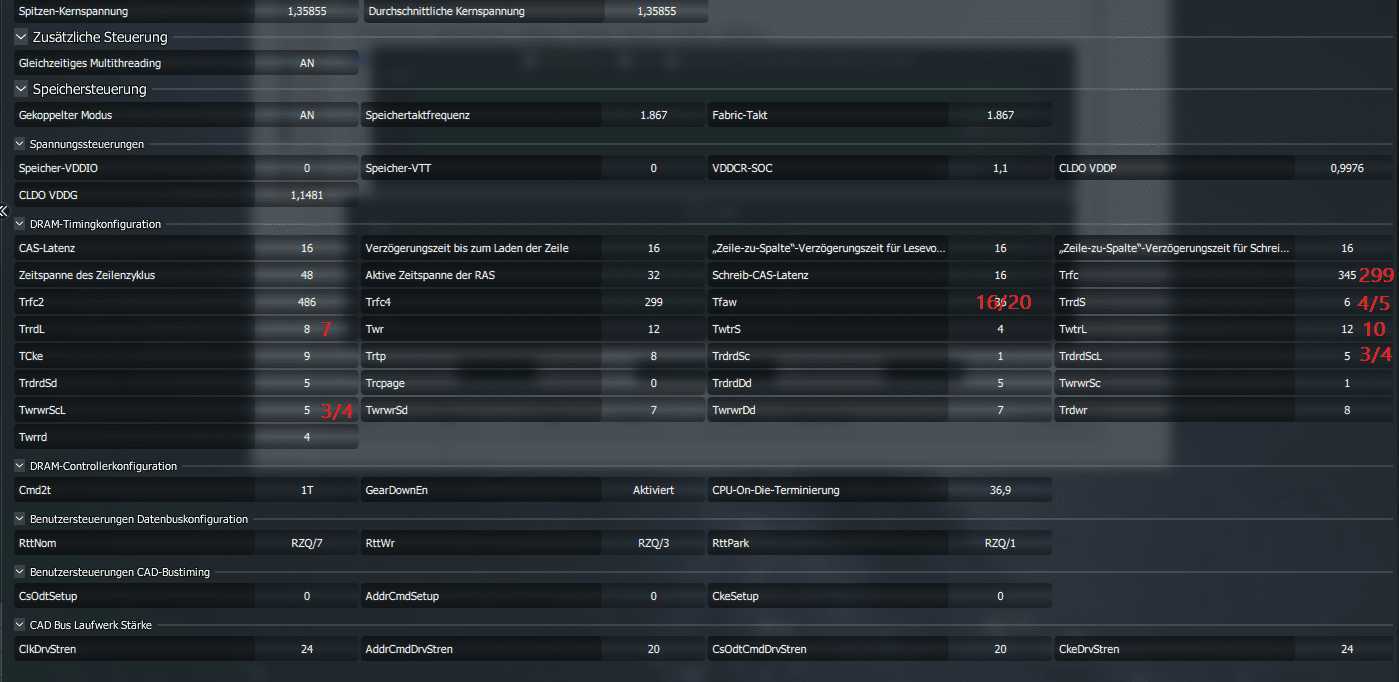Screen dimensions: 1399x682
Task: Collapse Benutzersteuerungen CAD-Bustiming section
Action: [20, 572]
